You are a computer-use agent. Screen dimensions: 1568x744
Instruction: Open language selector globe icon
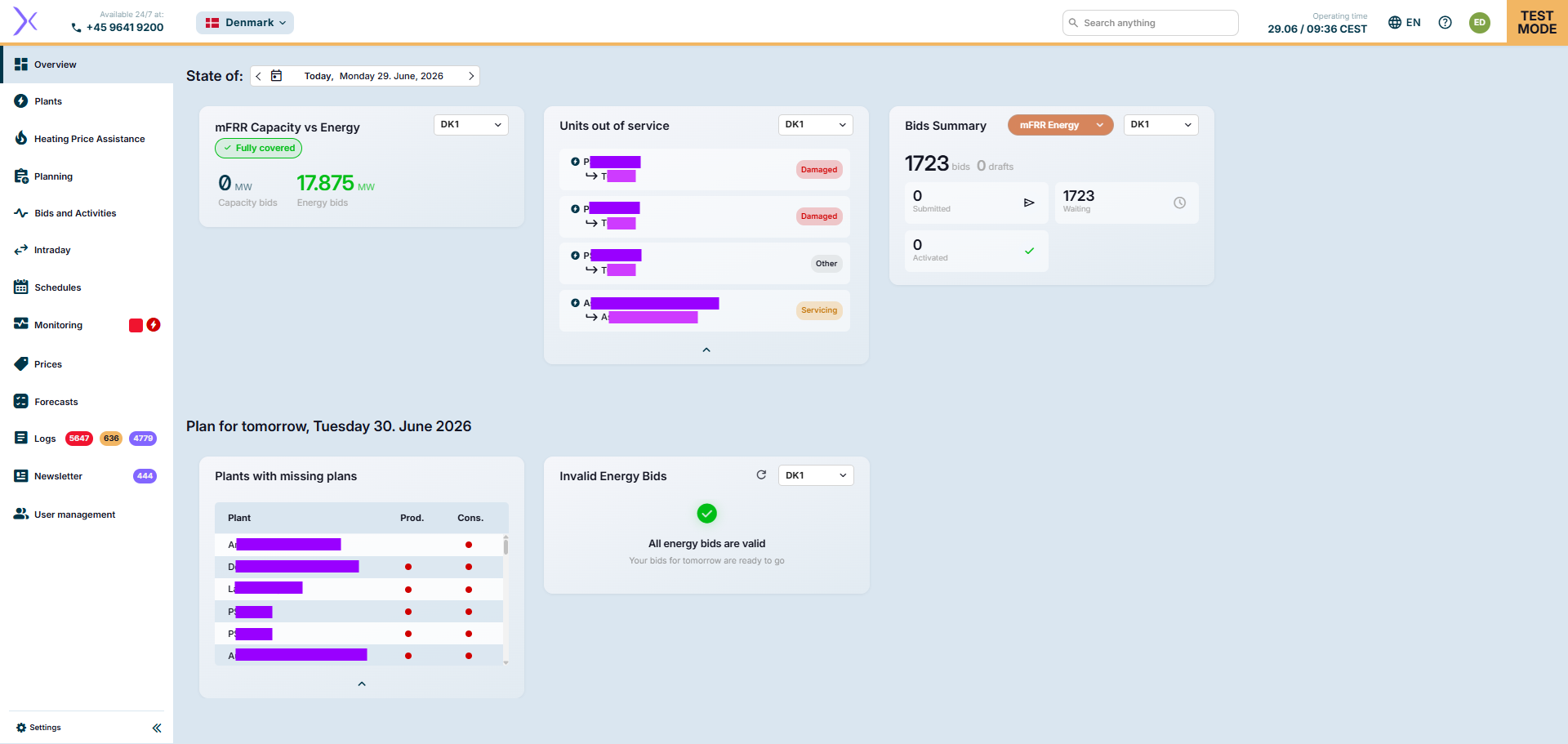pos(1395,23)
